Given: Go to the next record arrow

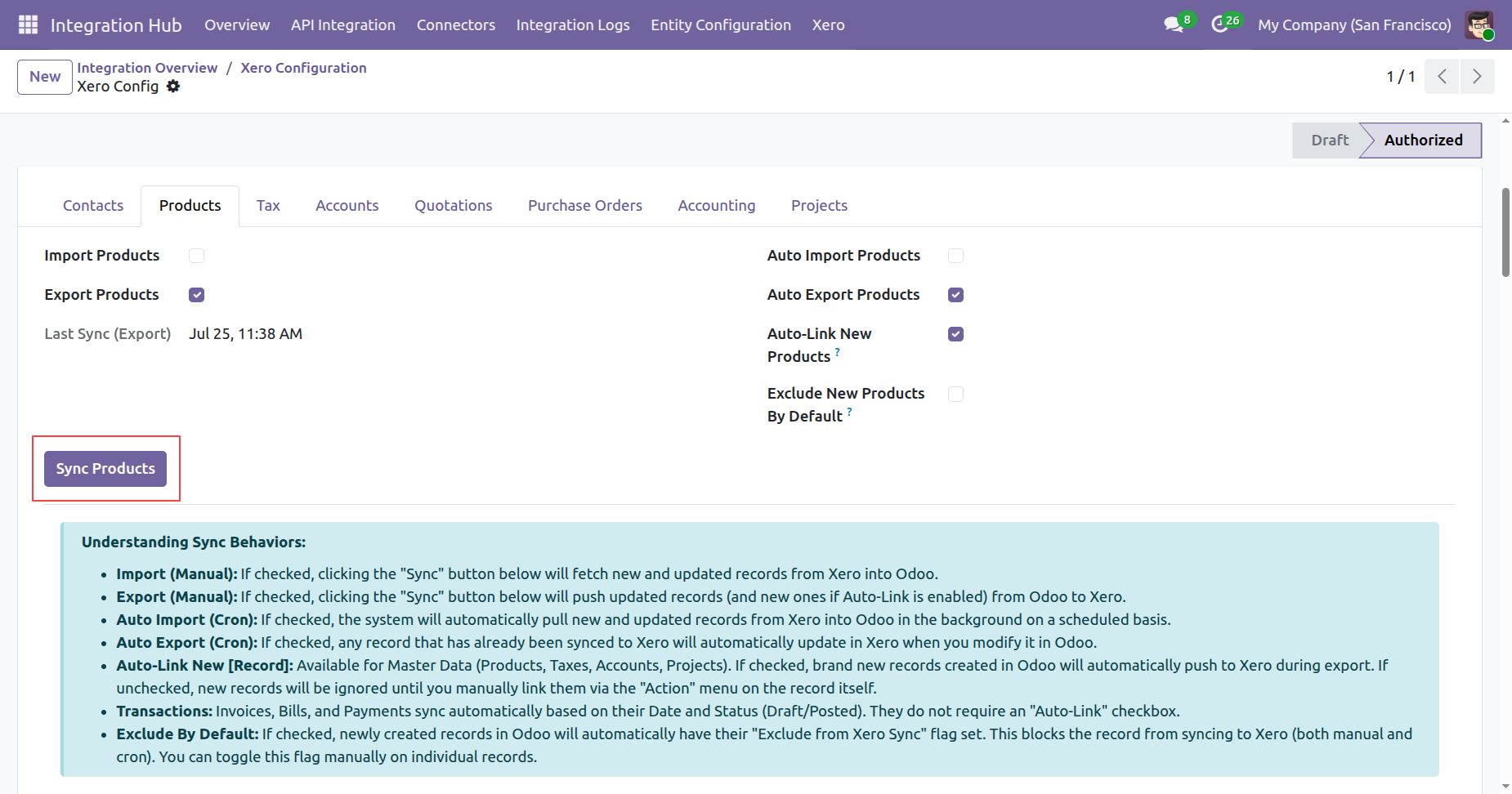Looking at the screenshot, I should point(1477,77).
